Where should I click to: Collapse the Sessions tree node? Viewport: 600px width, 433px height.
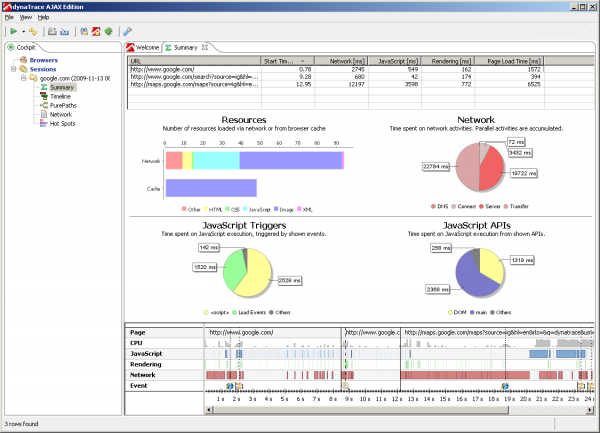[13, 69]
